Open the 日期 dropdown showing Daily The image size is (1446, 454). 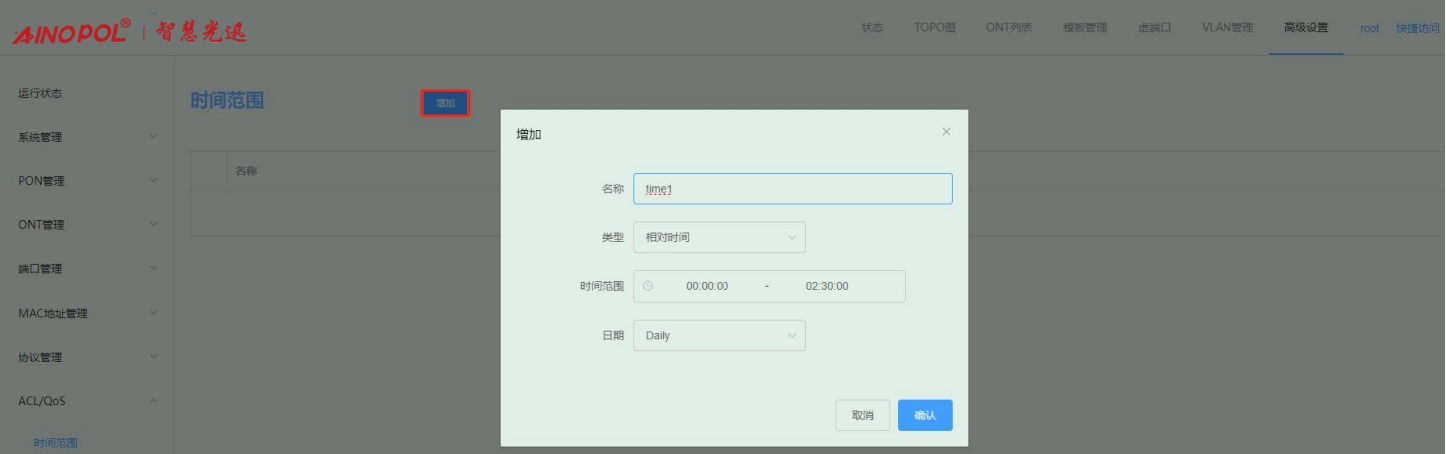click(x=719, y=336)
